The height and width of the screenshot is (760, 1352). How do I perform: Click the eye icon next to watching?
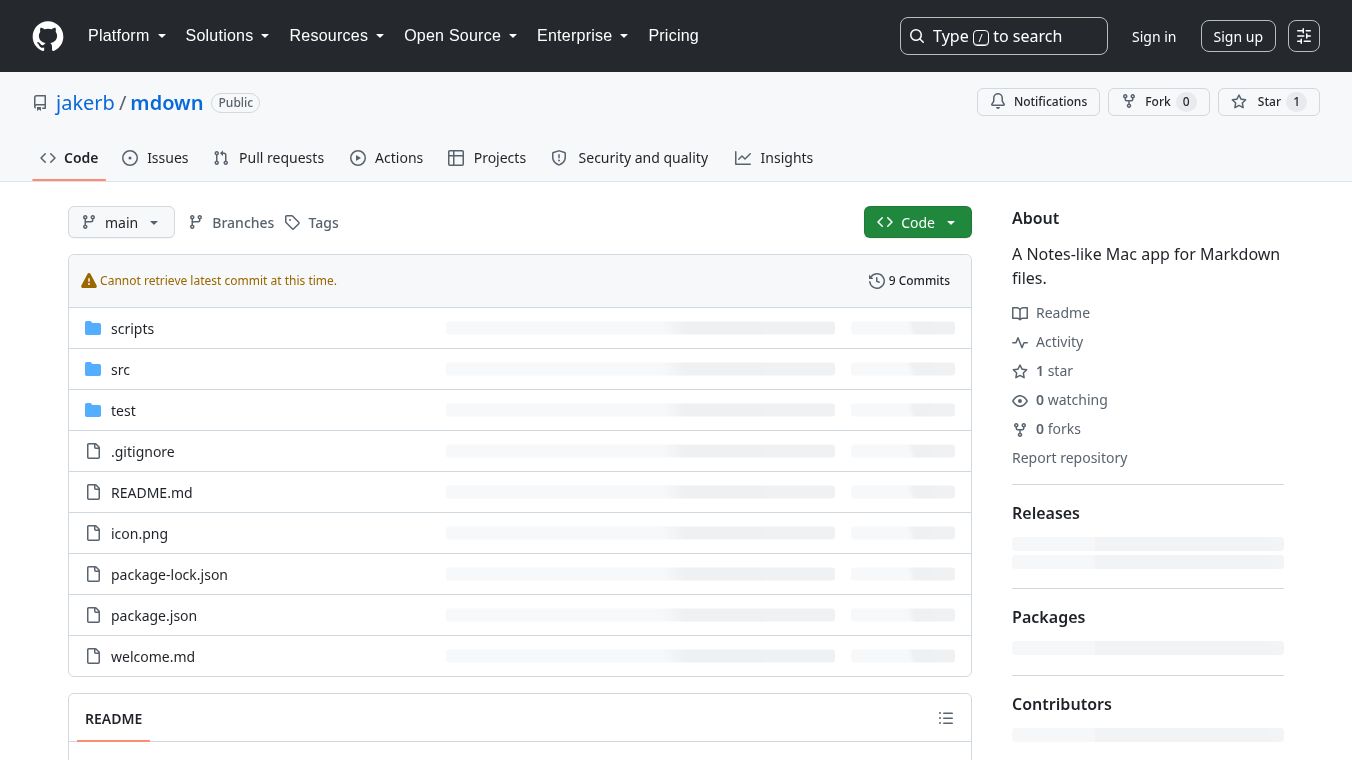point(1020,400)
